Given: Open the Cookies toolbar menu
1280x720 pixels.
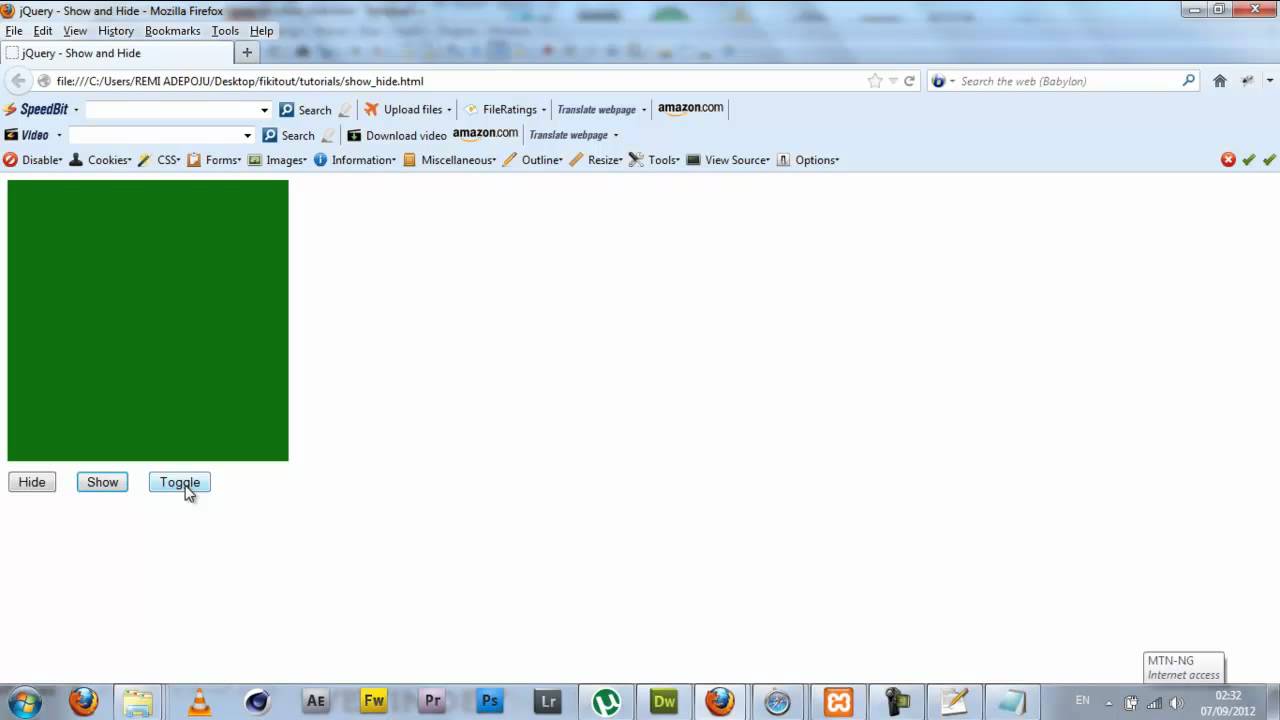Looking at the screenshot, I should (x=100, y=160).
